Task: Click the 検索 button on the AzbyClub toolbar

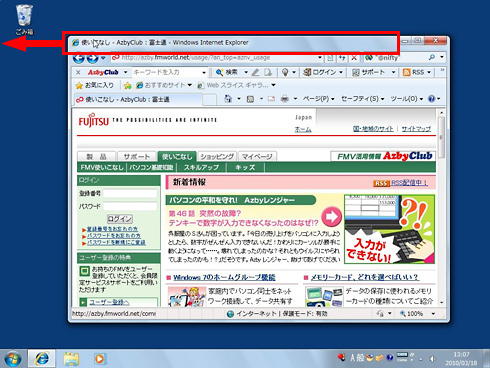Action: coord(227,72)
